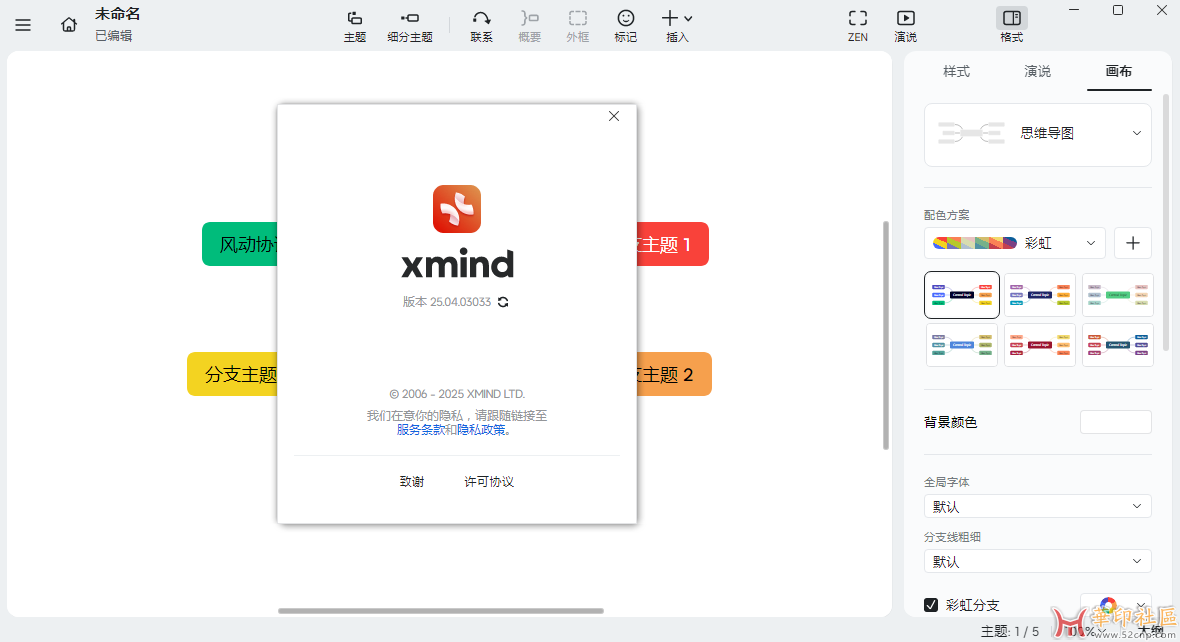Enter ZEN mode
1180x642 pixels.
(857, 26)
